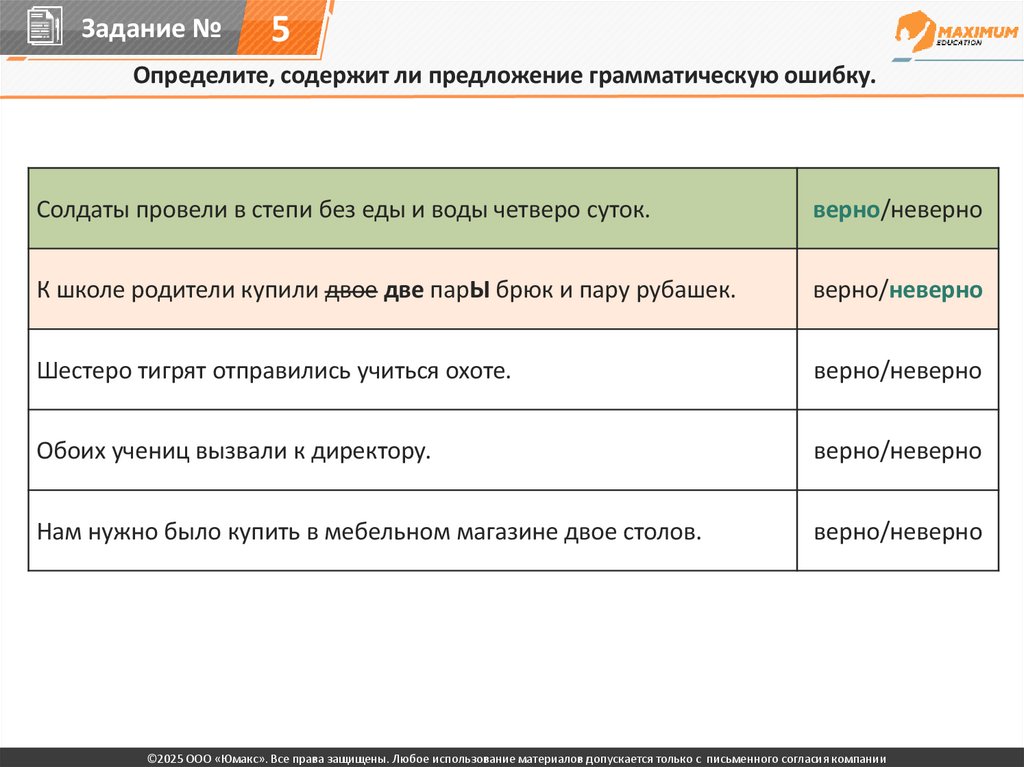
Task: Select the sentence 'Шестеро тигрят отправились учиться охоте'
Action: click(x=274, y=370)
